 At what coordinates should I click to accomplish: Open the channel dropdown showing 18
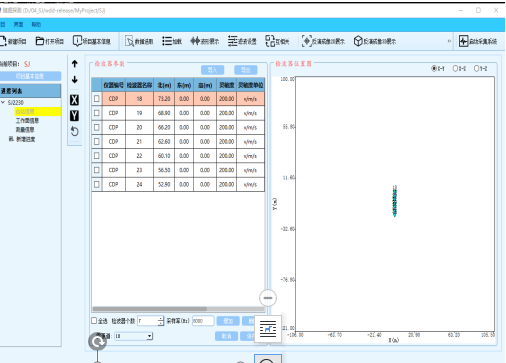134,336
